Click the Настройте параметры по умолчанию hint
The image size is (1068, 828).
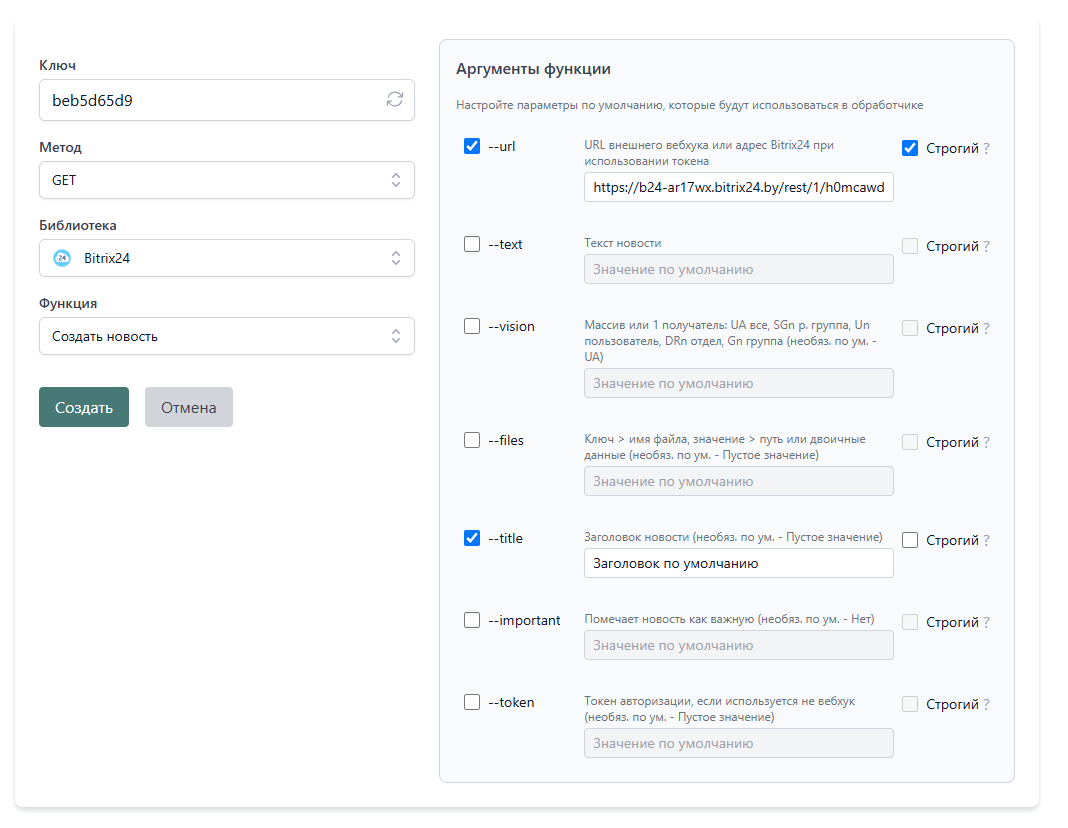(689, 105)
